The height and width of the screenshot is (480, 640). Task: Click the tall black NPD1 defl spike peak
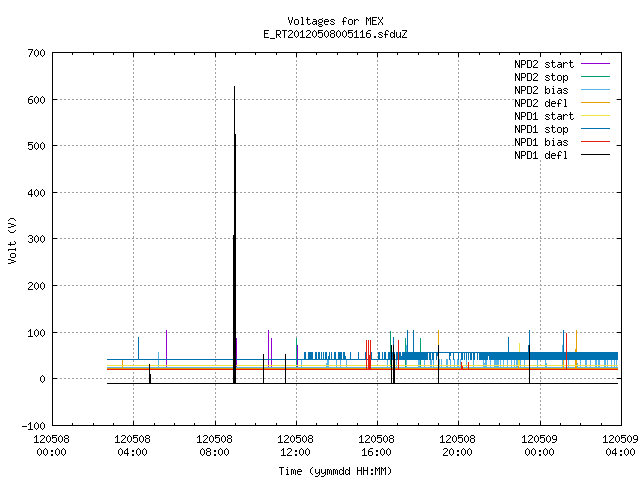tap(234, 87)
